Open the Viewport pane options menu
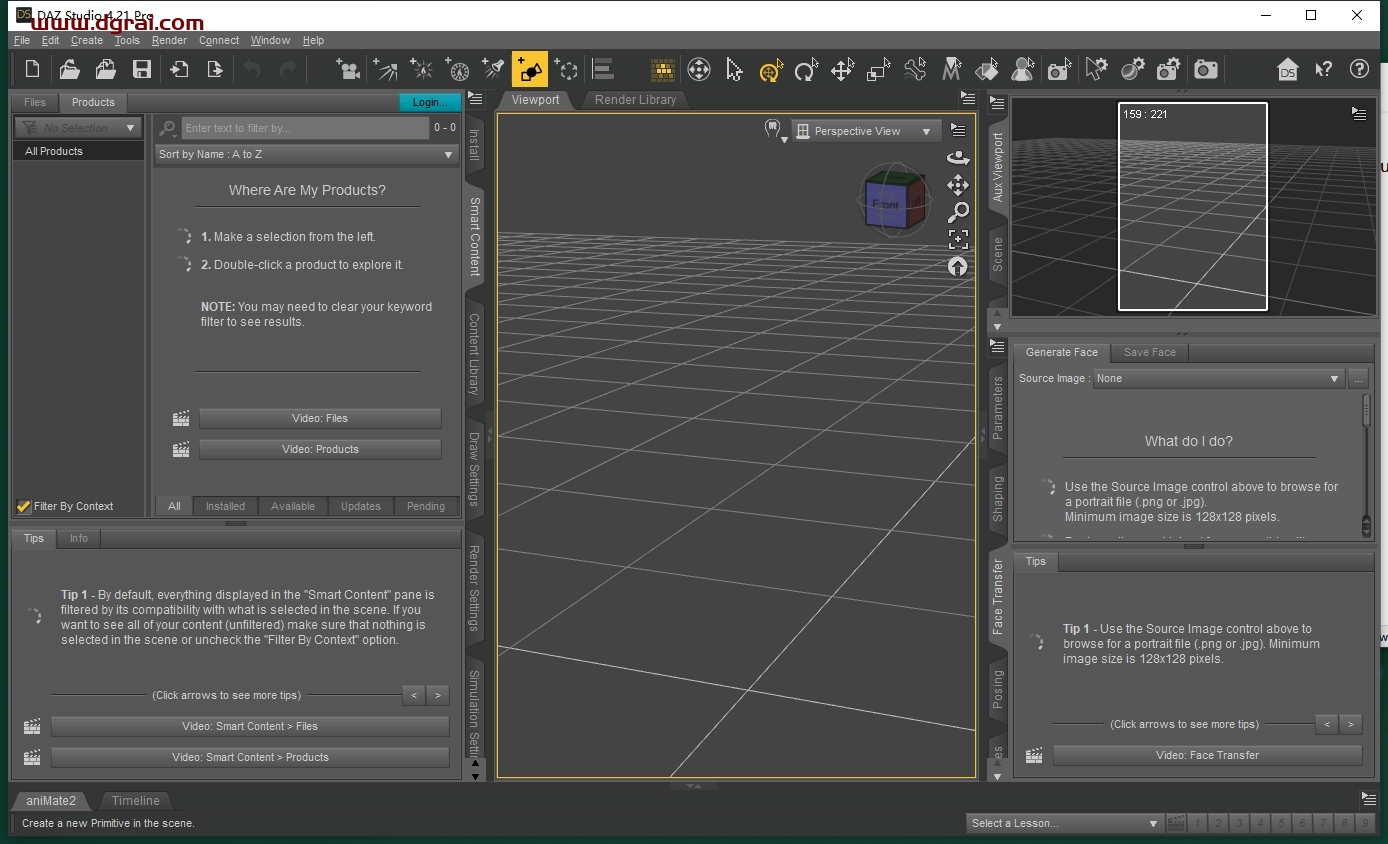The height and width of the screenshot is (844, 1388). click(967, 98)
